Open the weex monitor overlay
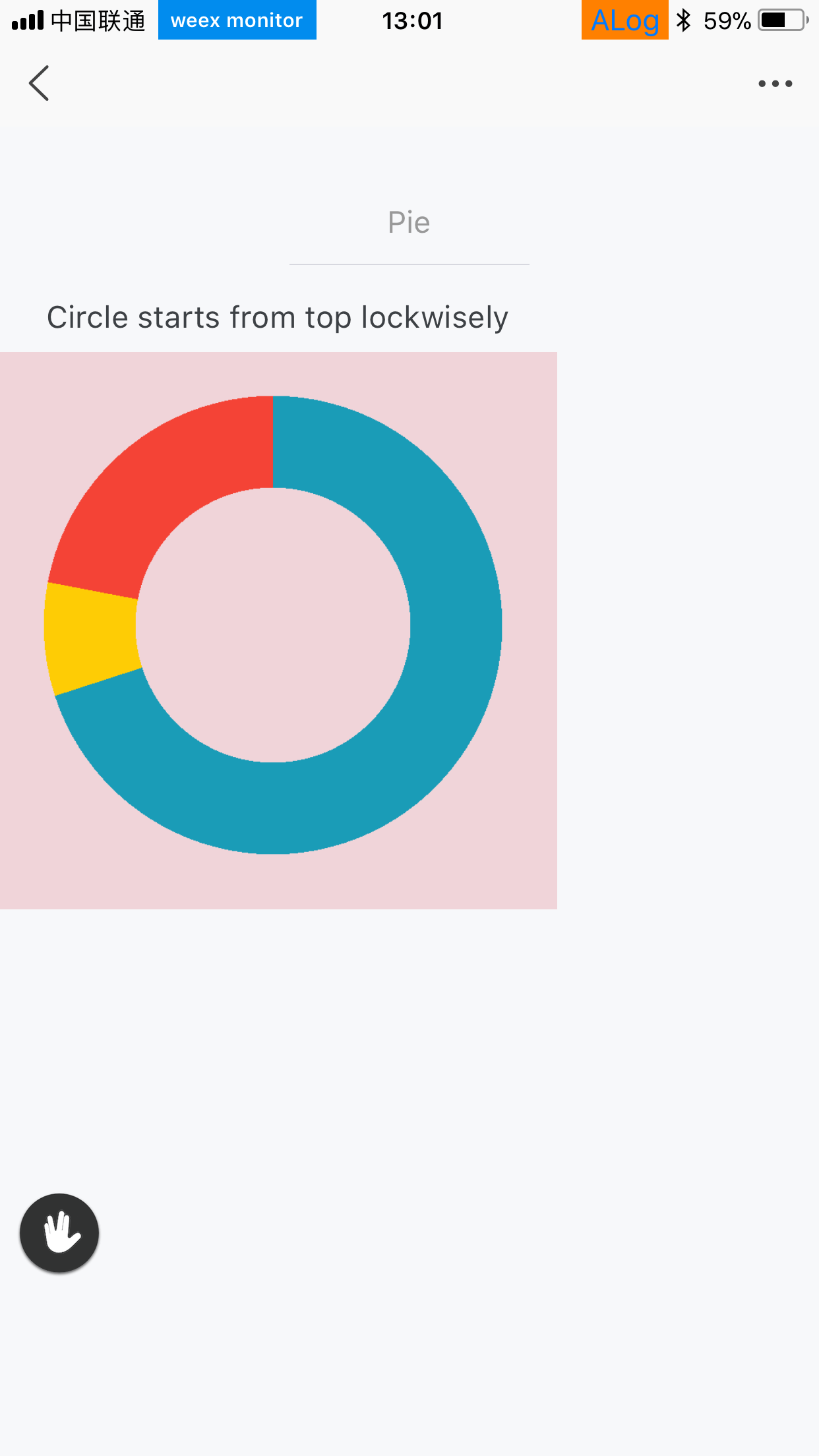The width and height of the screenshot is (819, 1456). (237, 20)
